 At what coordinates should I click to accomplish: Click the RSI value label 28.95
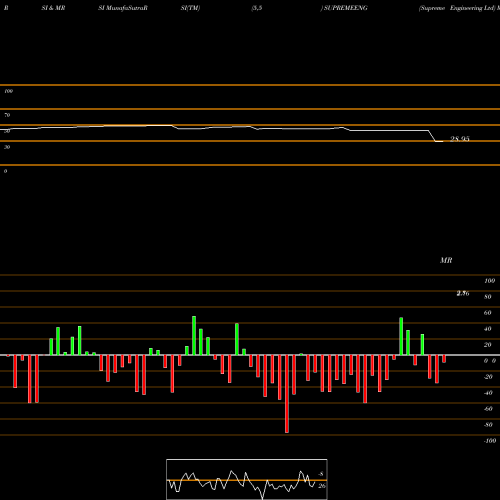[460, 139]
